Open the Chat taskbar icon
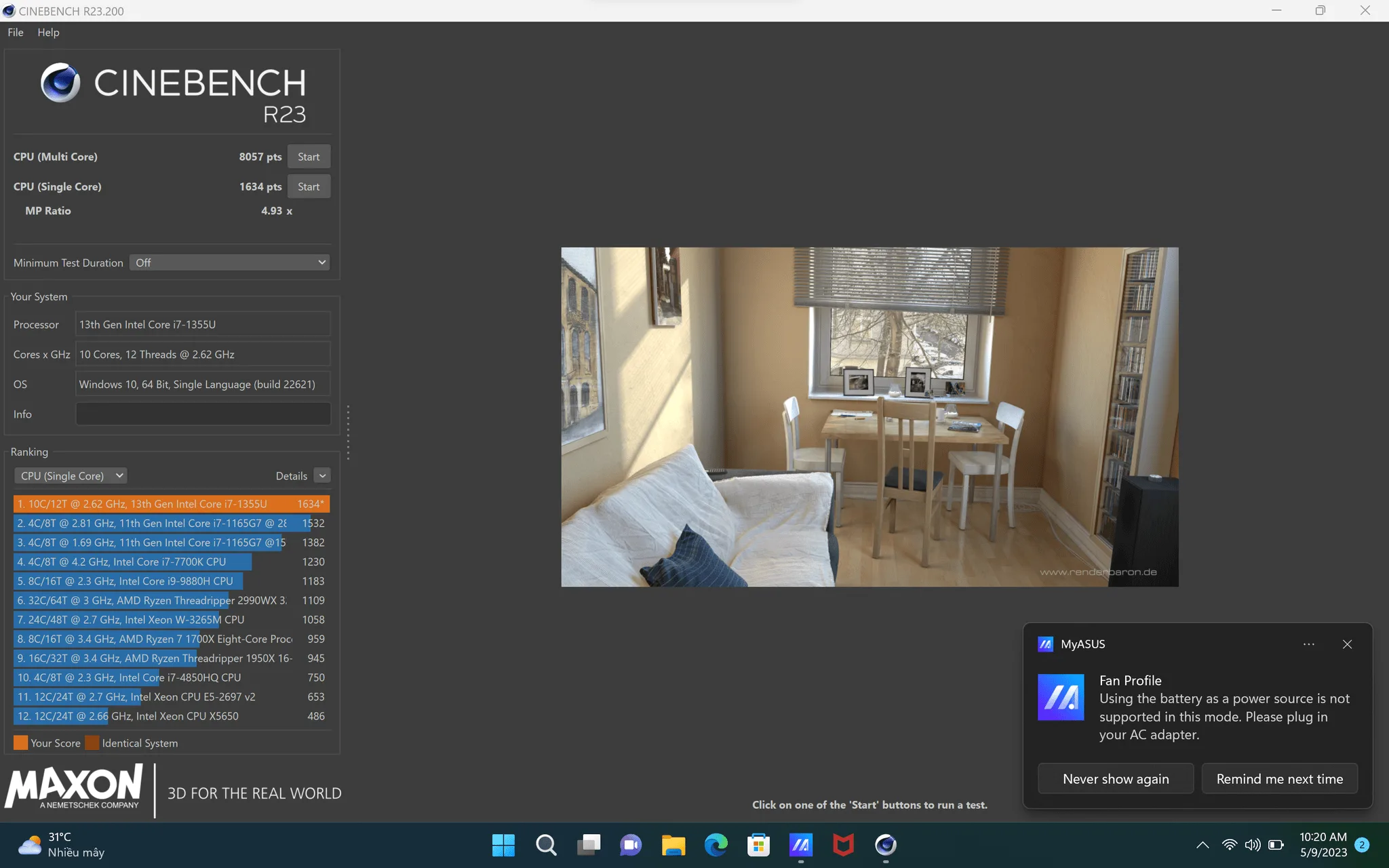 [631, 845]
